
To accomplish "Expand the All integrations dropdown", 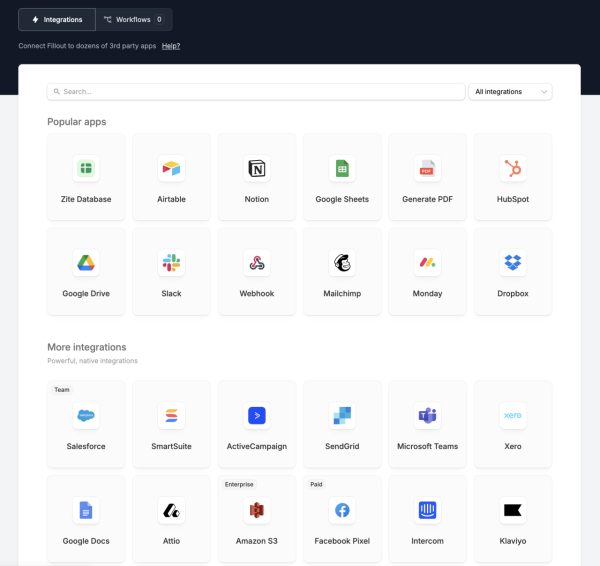I will click(x=510, y=91).
